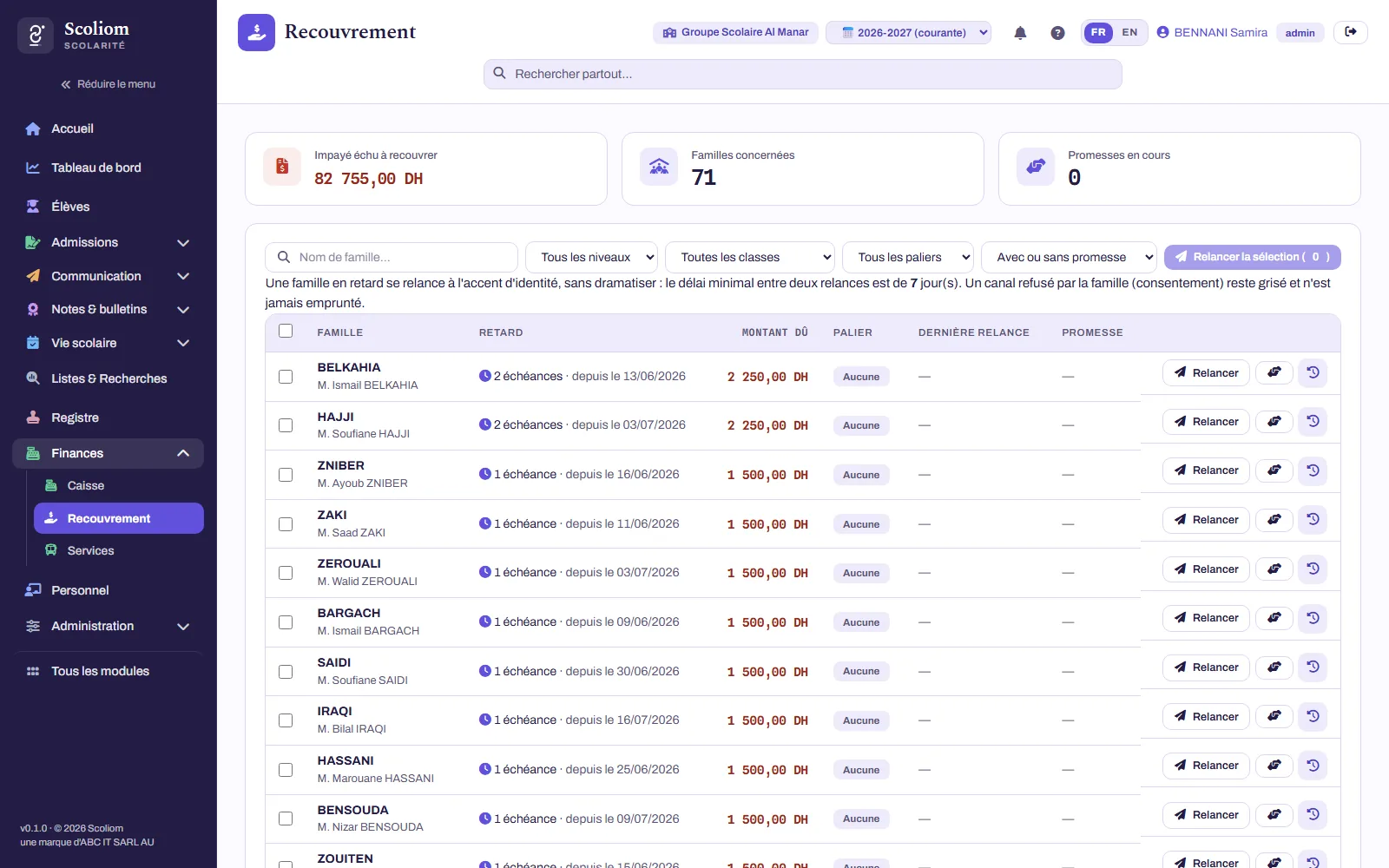Check the SAIDI family checkbox
1389x868 pixels.
pos(286,672)
